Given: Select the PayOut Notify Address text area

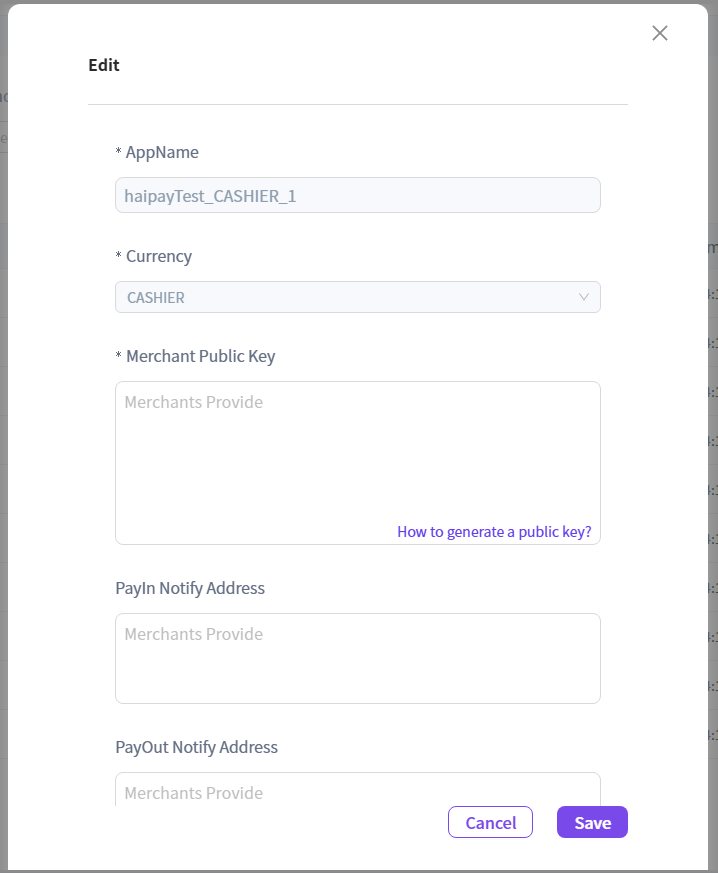Looking at the screenshot, I should click(357, 789).
